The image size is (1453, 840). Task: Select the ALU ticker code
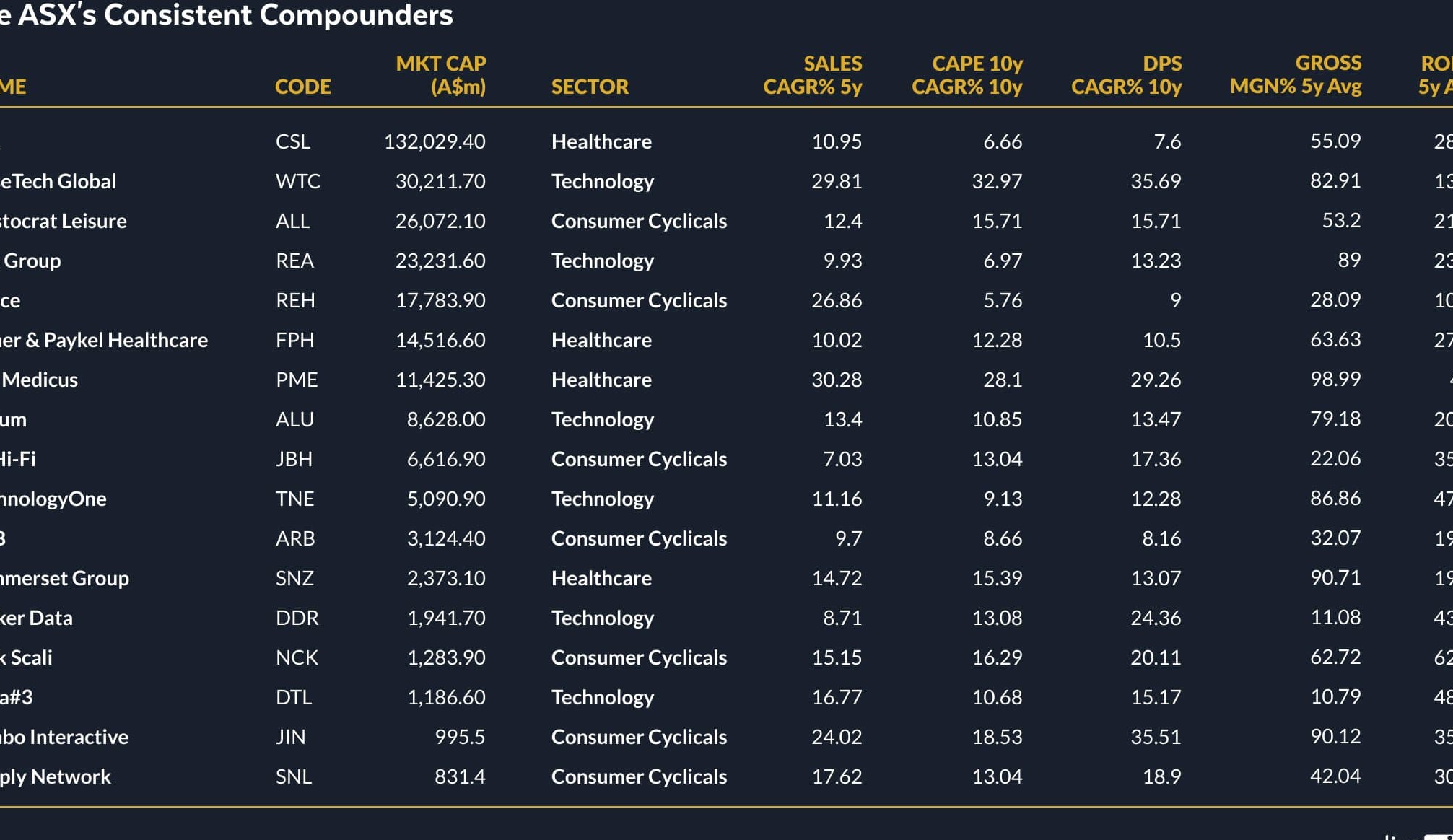294,419
